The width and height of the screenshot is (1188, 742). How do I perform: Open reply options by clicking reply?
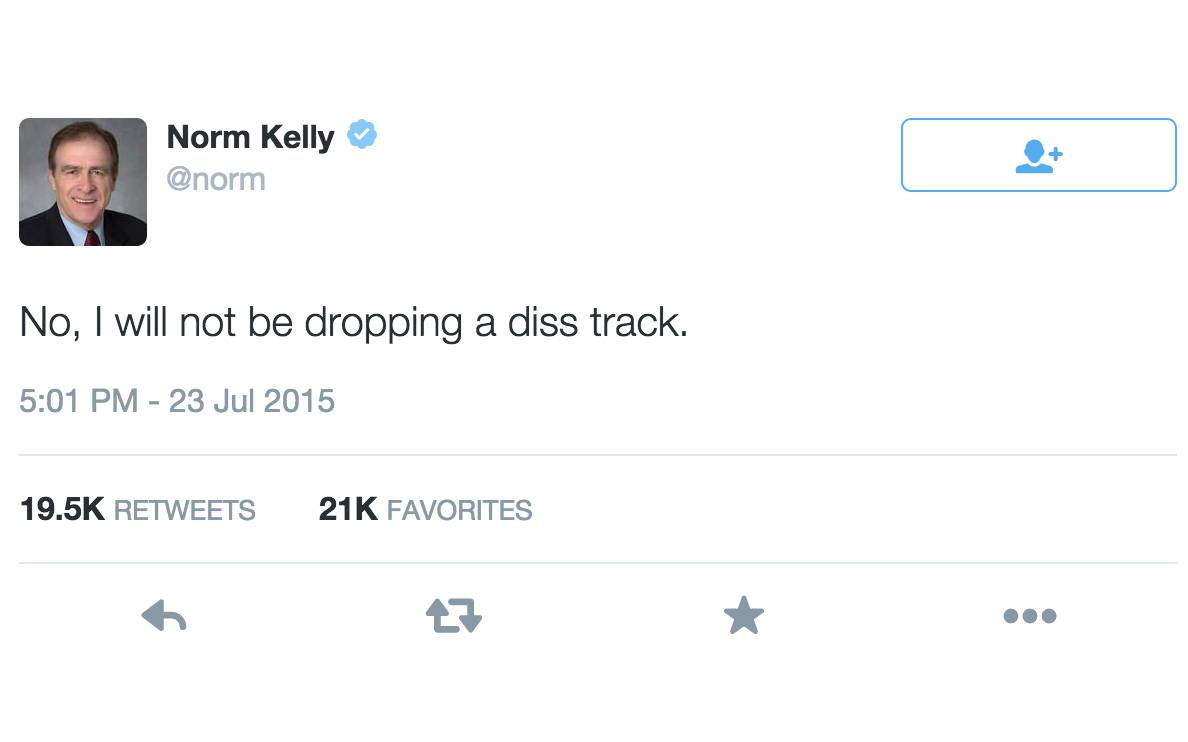tap(163, 616)
